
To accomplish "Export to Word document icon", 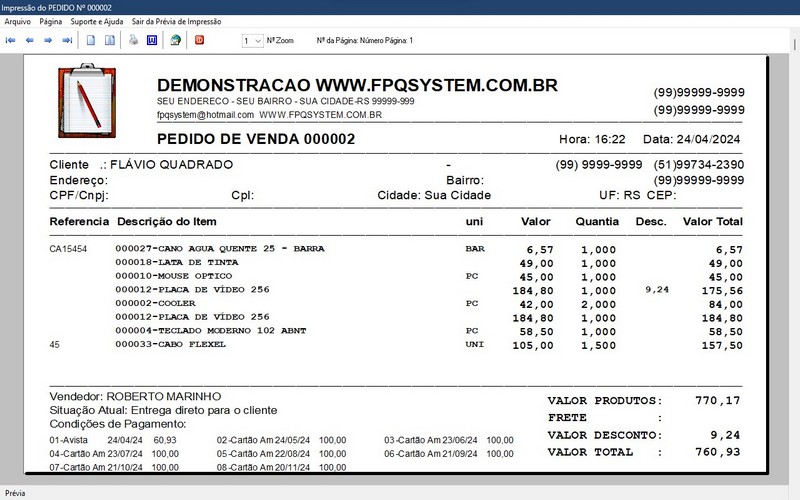I will (x=152, y=41).
